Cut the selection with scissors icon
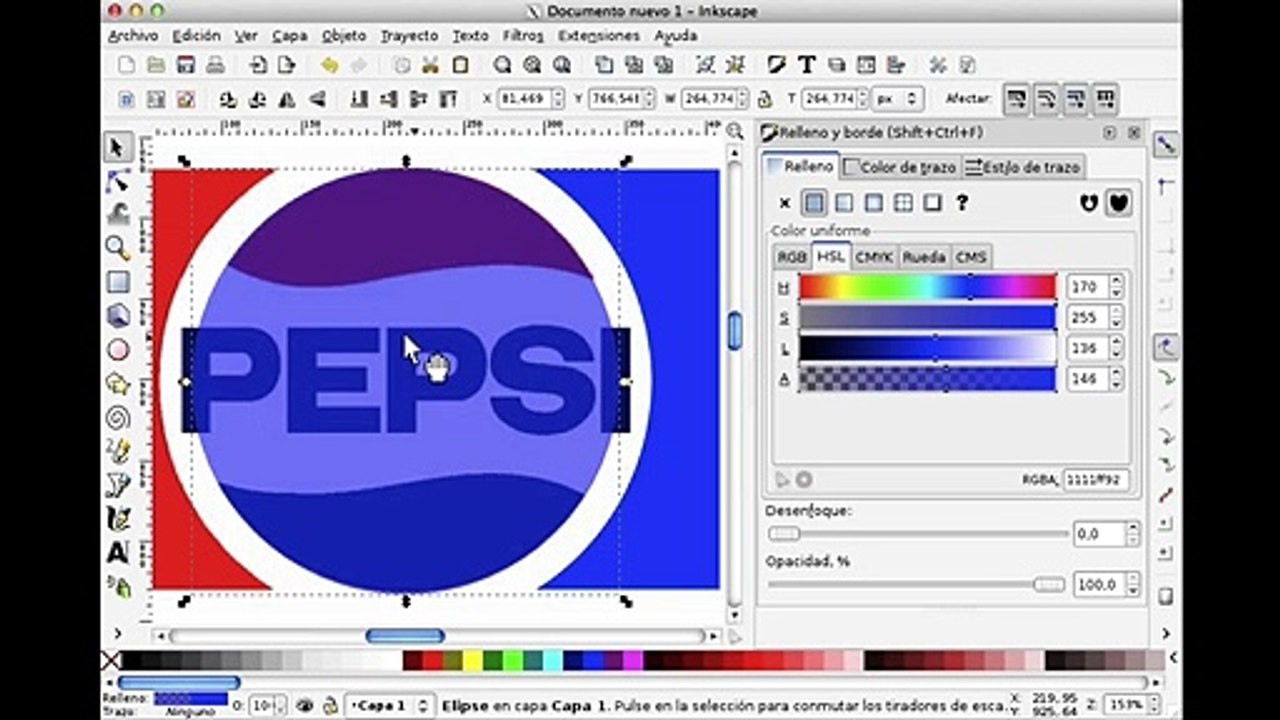The width and height of the screenshot is (1280, 720). 430,65
